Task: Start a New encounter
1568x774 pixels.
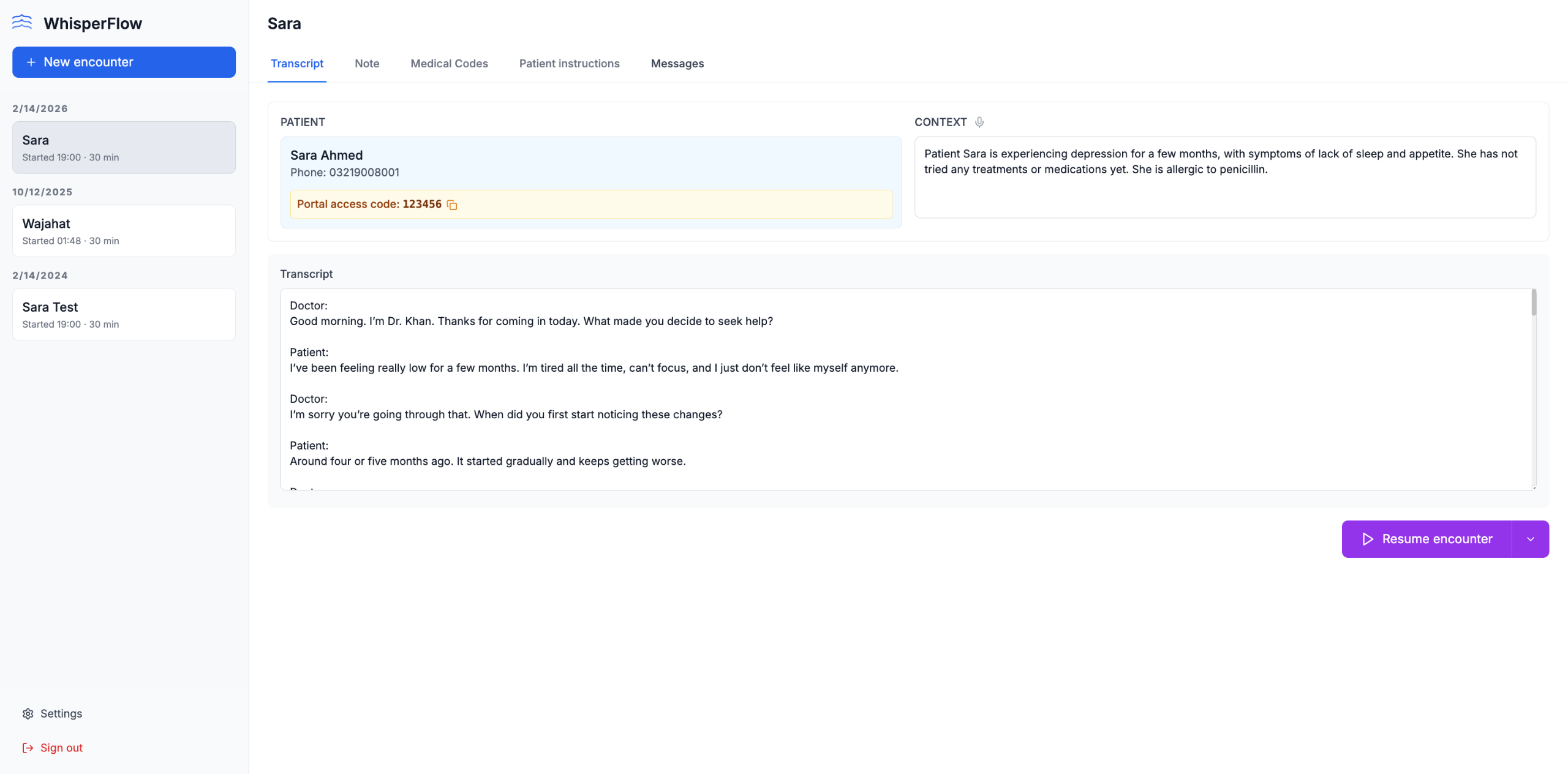Action: [124, 62]
